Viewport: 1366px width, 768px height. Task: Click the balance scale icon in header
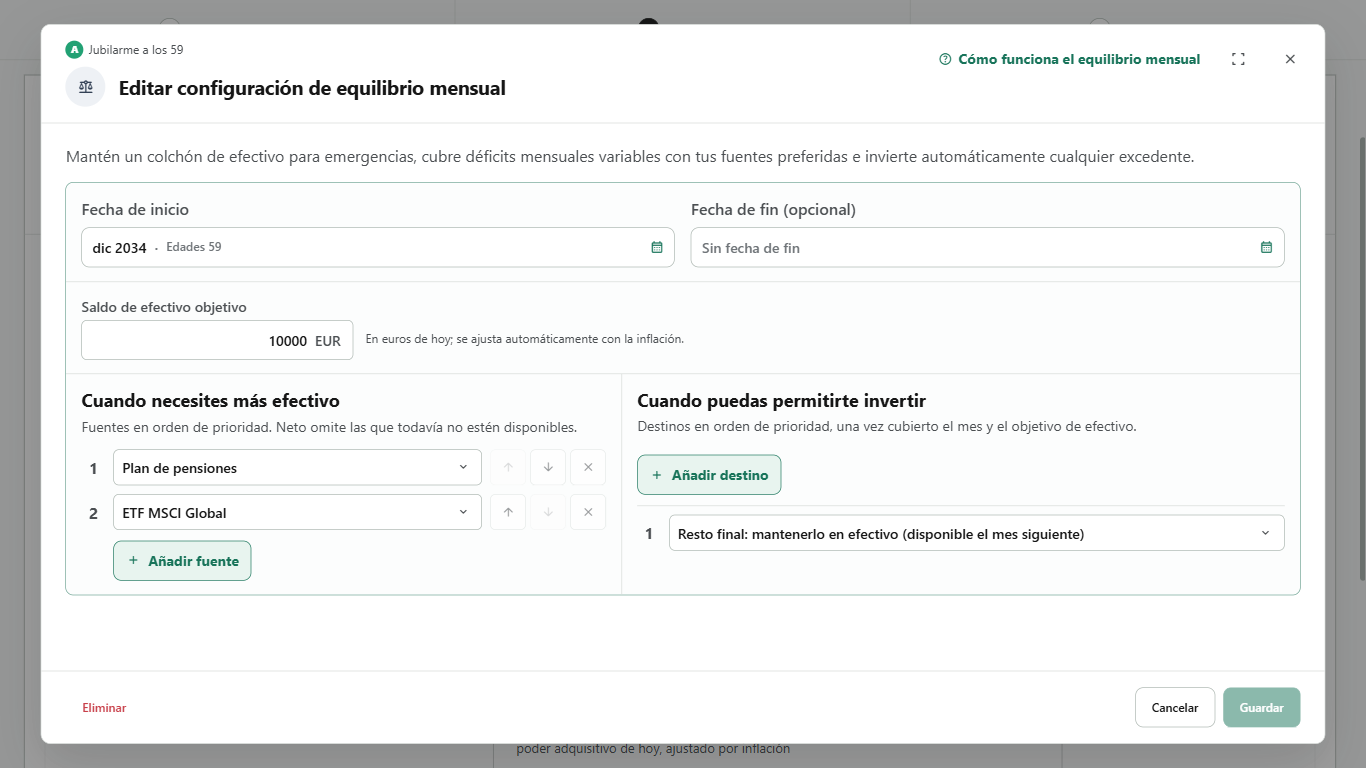pos(85,87)
